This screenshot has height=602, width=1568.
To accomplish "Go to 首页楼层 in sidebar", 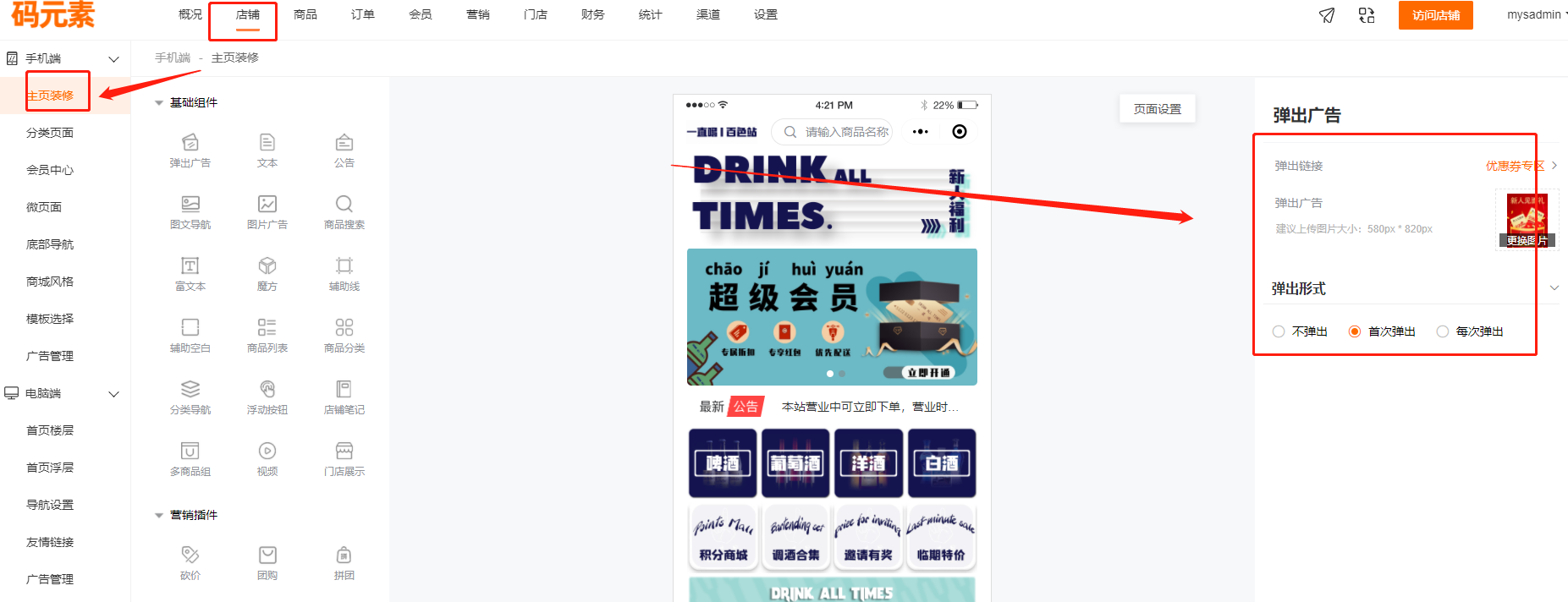I will tap(50, 430).
